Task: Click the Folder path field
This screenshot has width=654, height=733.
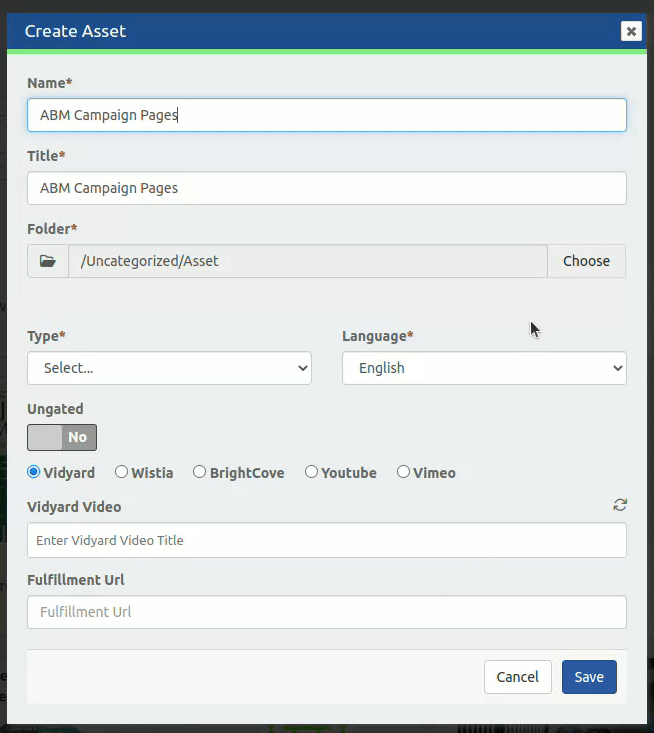Action: [308, 261]
